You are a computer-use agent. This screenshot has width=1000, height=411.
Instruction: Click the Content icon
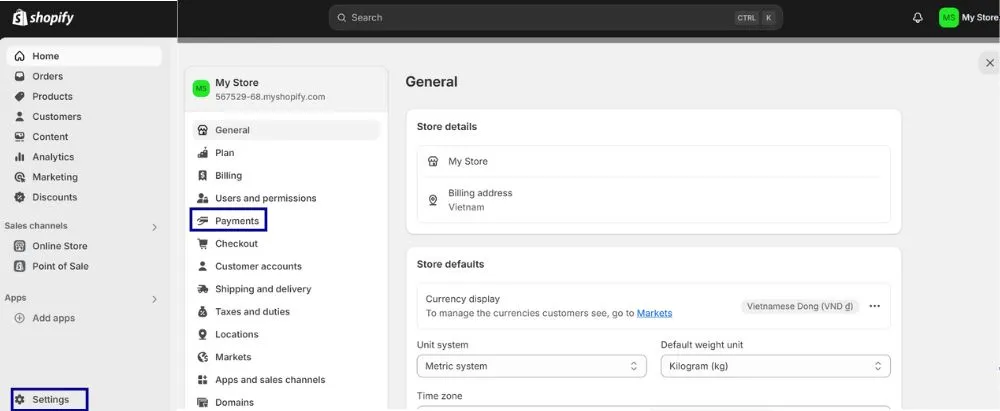click(20, 137)
